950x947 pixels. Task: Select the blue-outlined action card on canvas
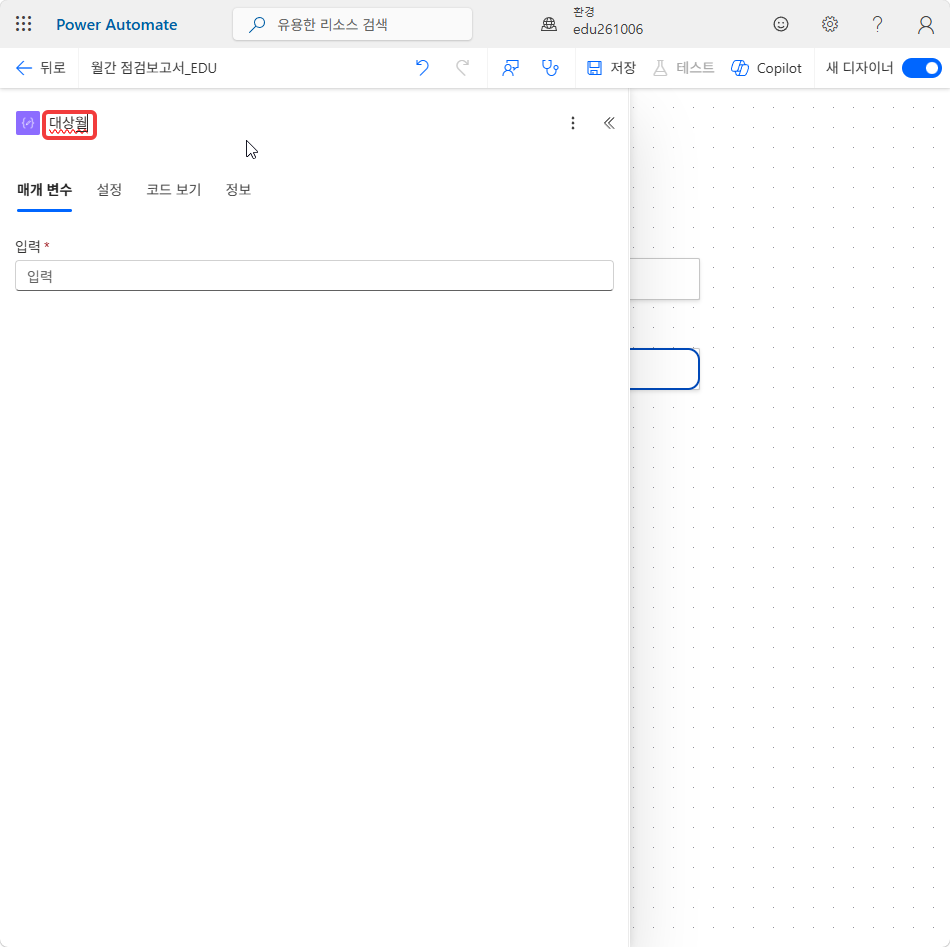point(665,369)
